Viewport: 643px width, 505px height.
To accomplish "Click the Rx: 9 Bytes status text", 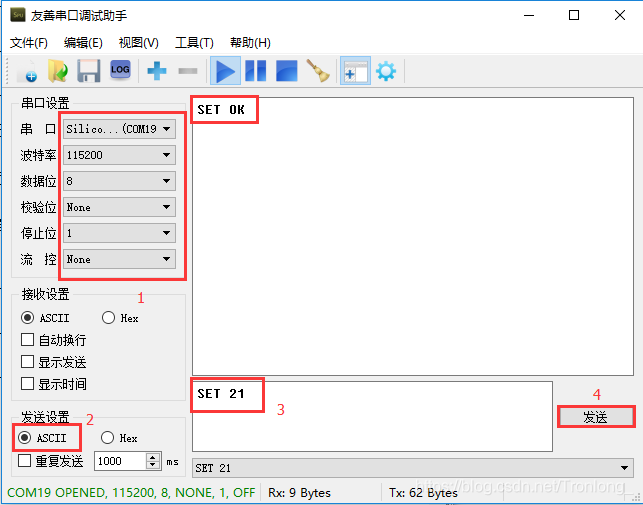I will click(x=299, y=493).
